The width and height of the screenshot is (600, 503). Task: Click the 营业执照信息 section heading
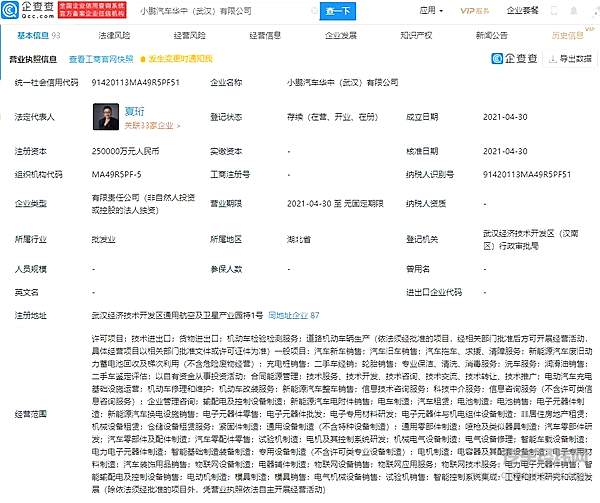point(33,59)
